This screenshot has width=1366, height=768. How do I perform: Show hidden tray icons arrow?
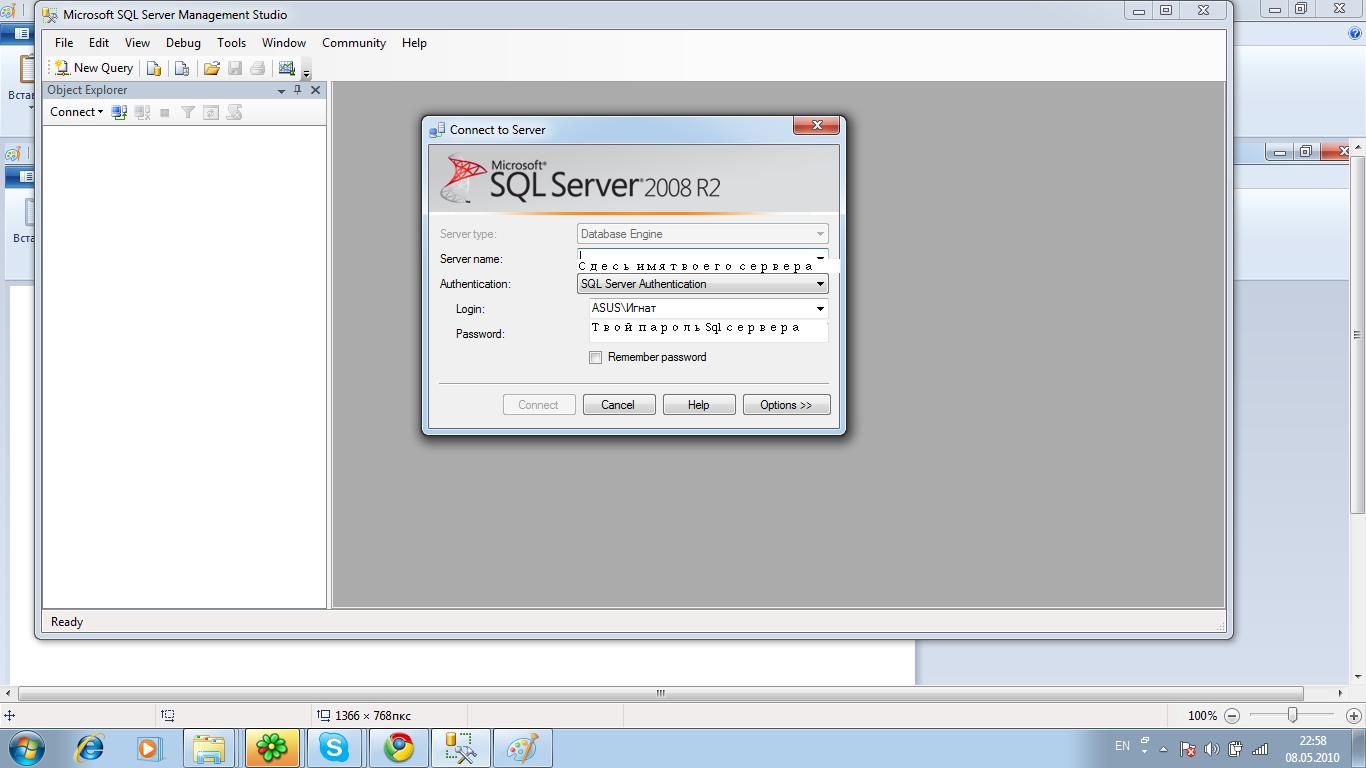[x=1163, y=749]
